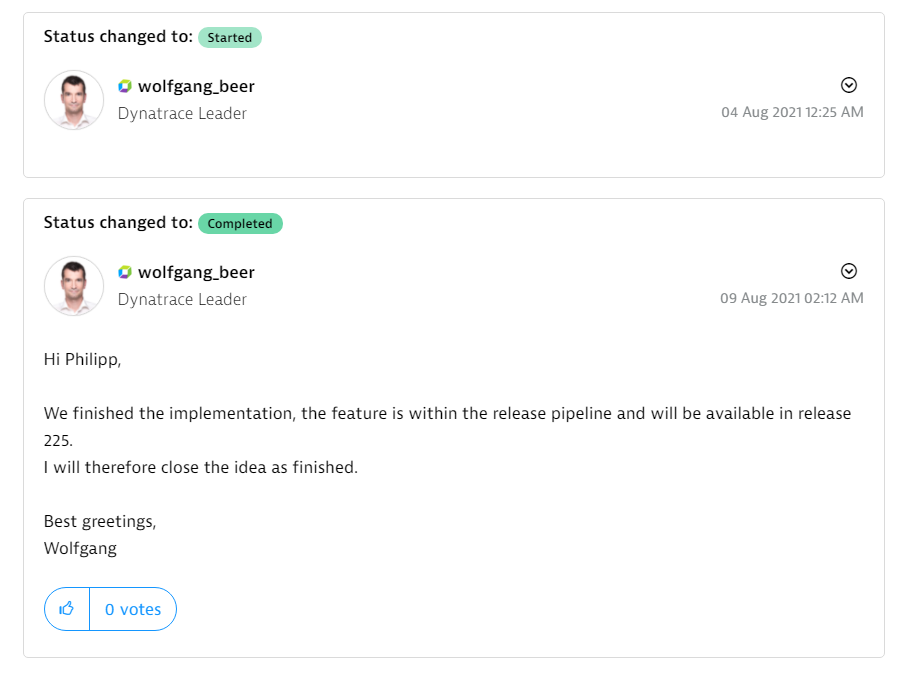Open wolfgang_beer's avatar in the Completed post
Screen dimensions: 912x676
point(74,286)
